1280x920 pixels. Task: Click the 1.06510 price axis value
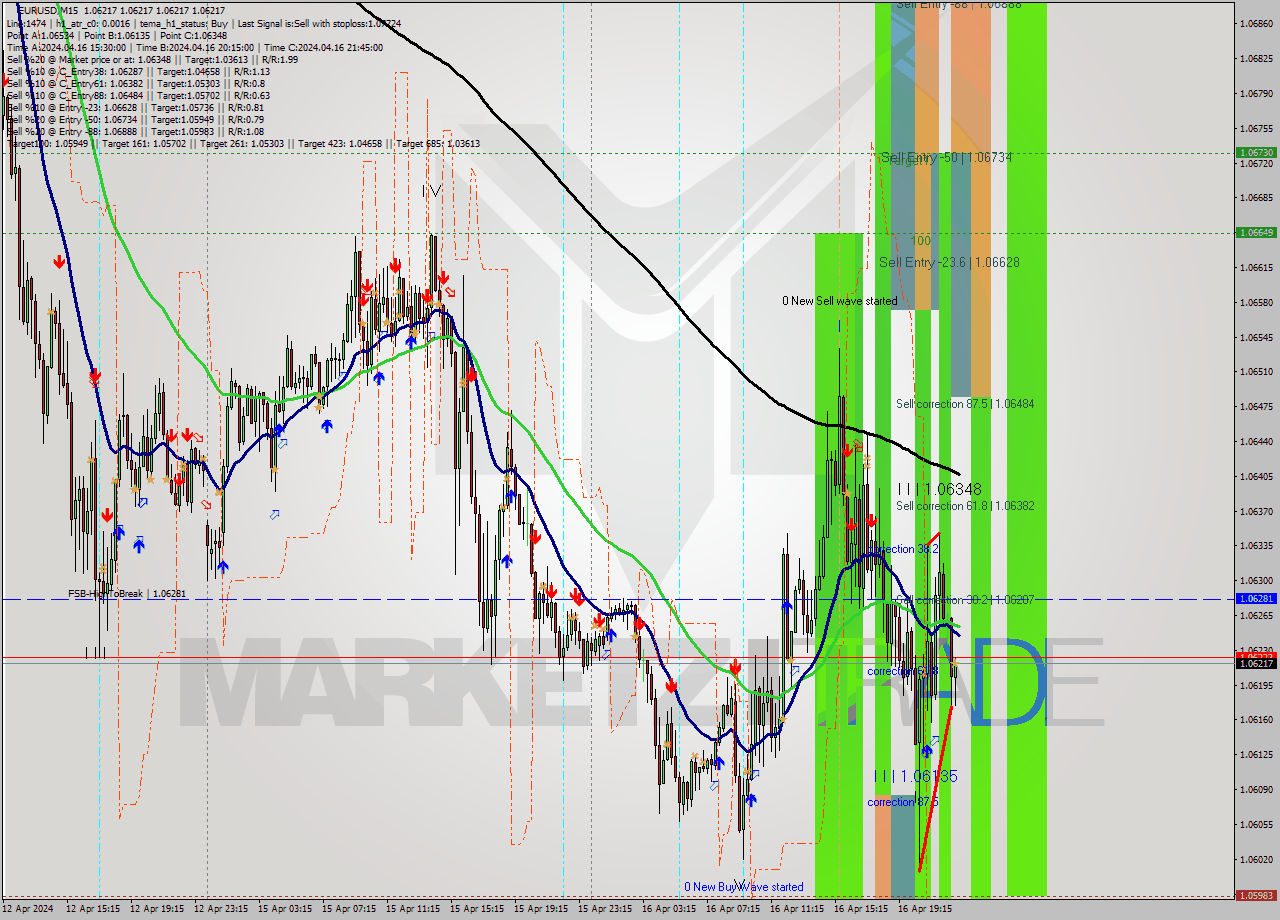point(1256,372)
